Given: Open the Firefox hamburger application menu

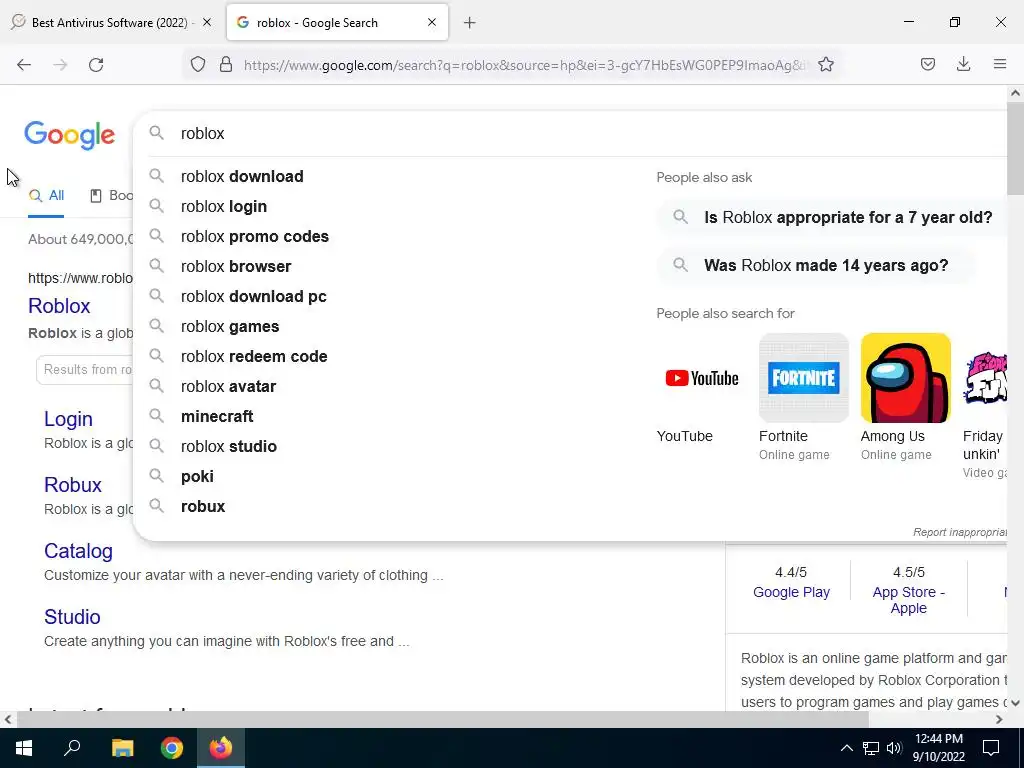Looking at the screenshot, I should tap(1000, 64).
